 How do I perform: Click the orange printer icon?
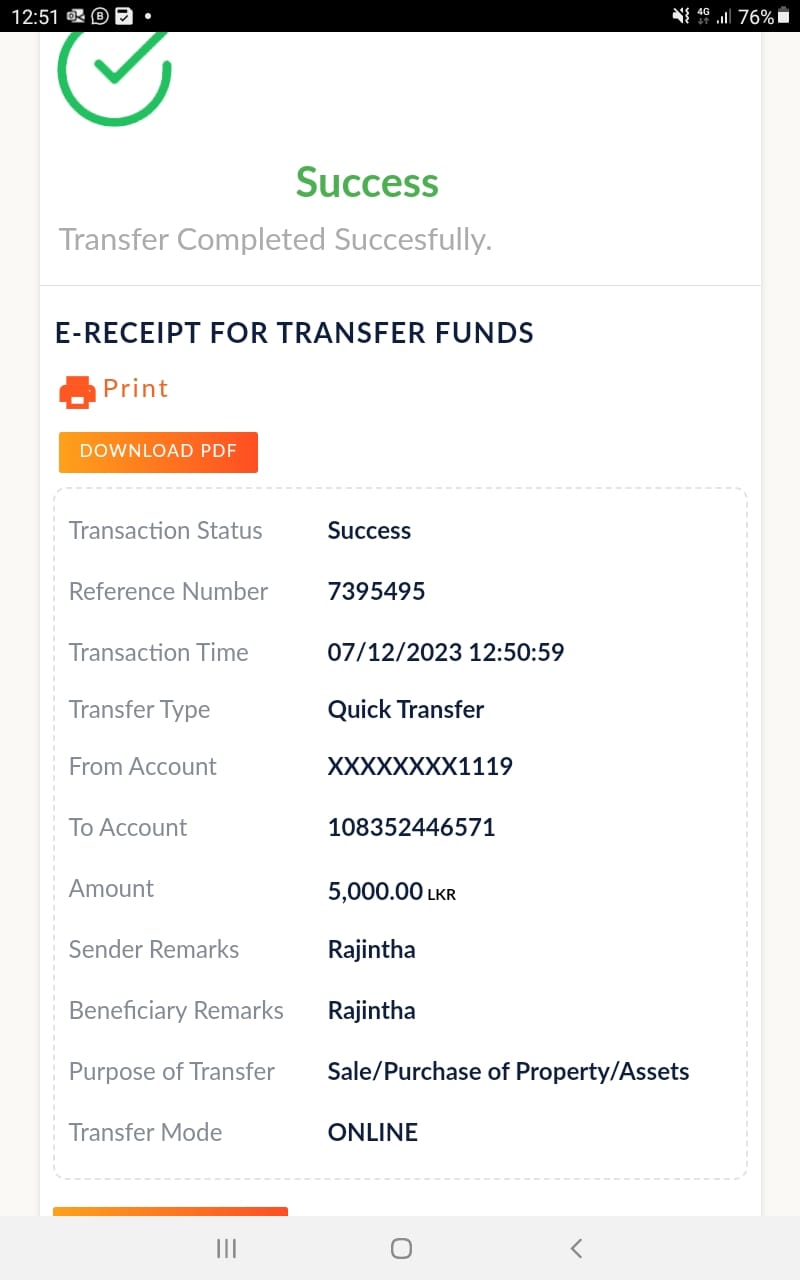coord(77,391)
